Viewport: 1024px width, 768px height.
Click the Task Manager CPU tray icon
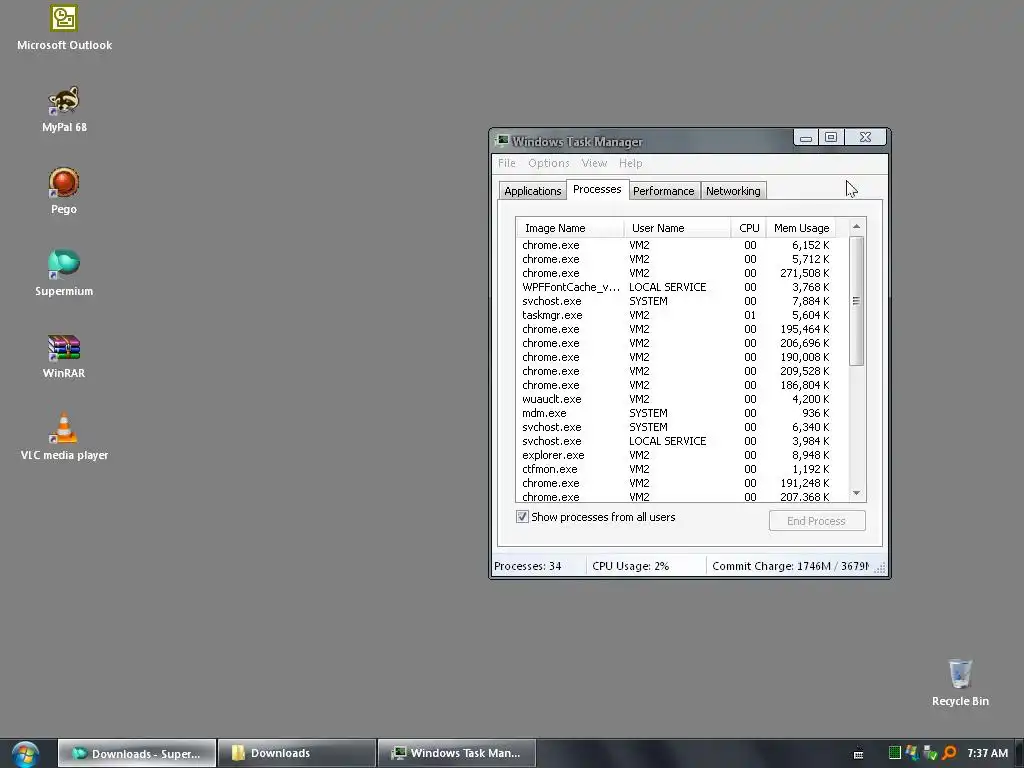pos(895,753)
